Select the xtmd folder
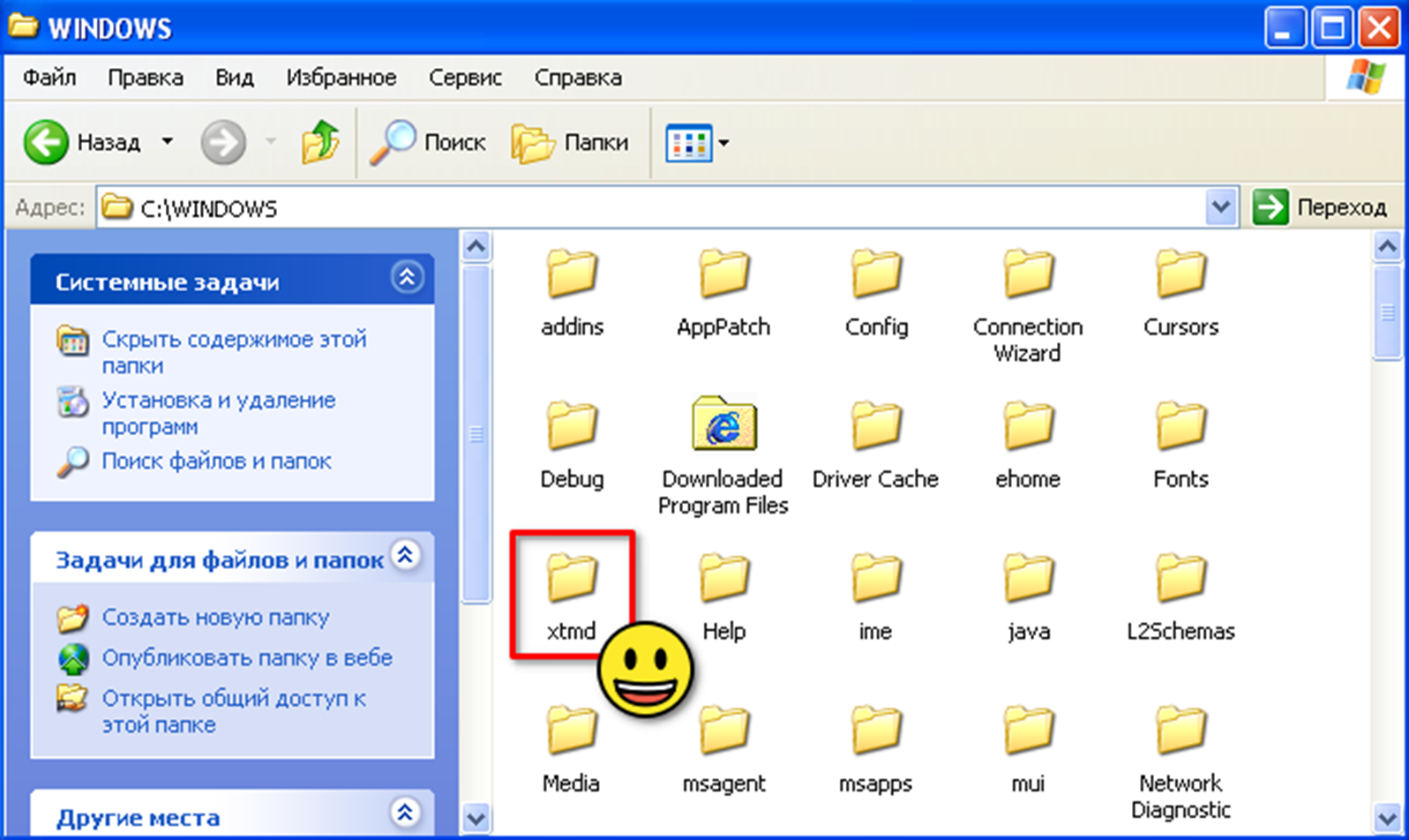 click(x=572, y=597)
